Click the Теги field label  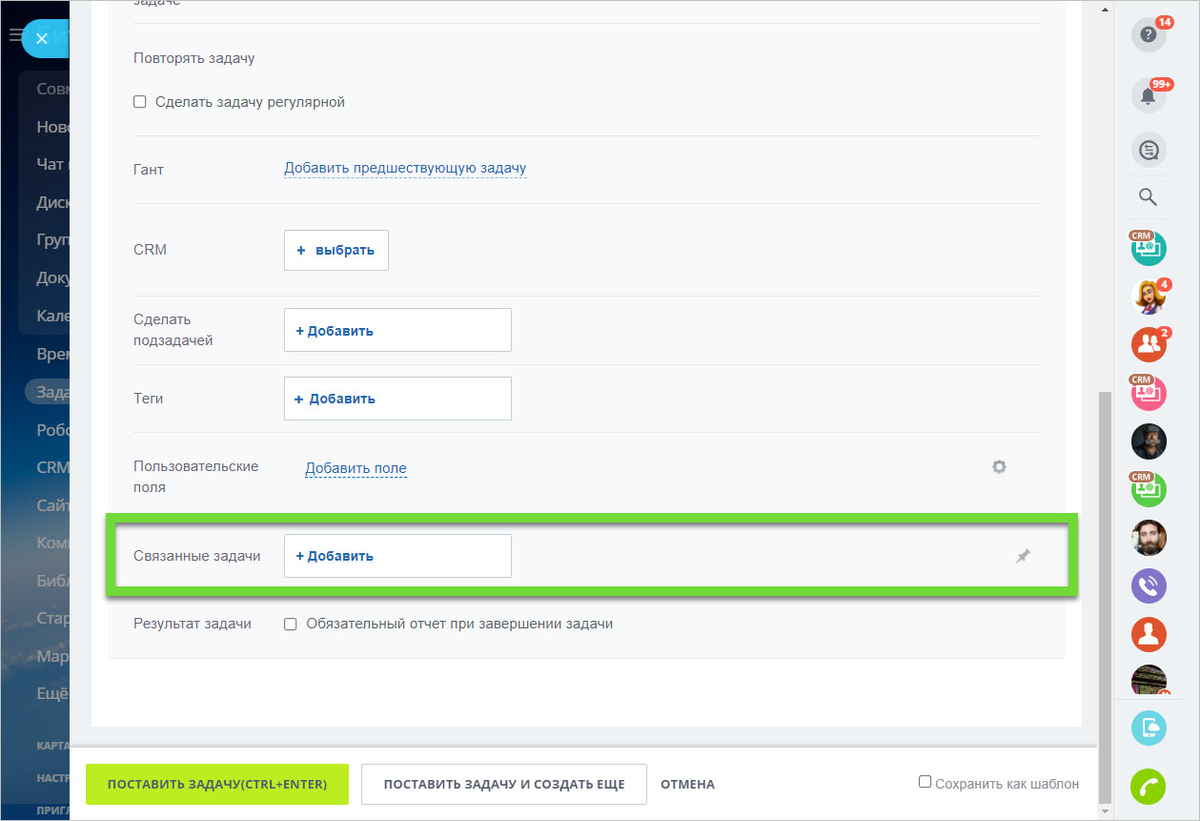click(148, 398)
